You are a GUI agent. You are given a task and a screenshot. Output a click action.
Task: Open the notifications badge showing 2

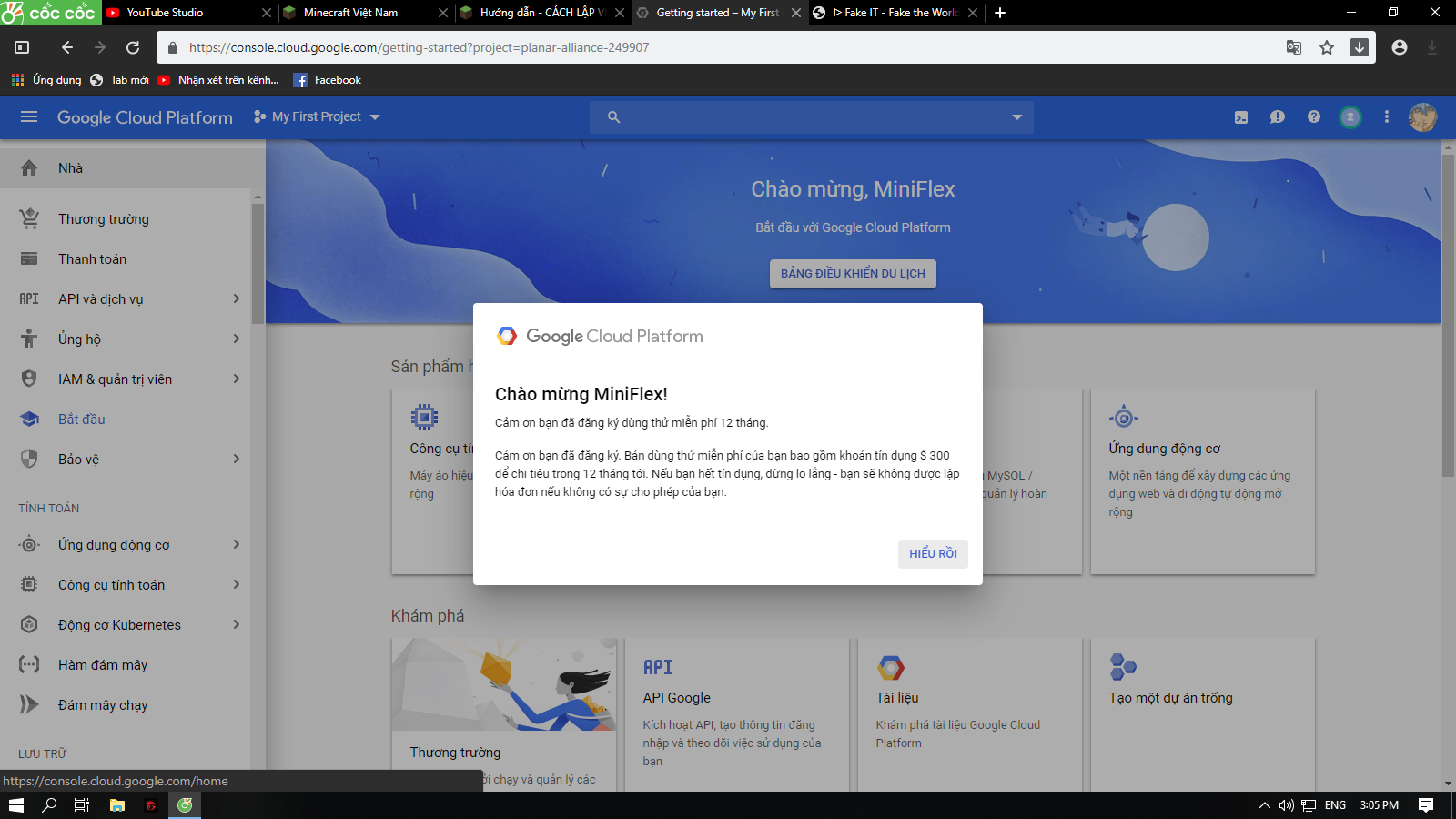[x=1350, y=116]
